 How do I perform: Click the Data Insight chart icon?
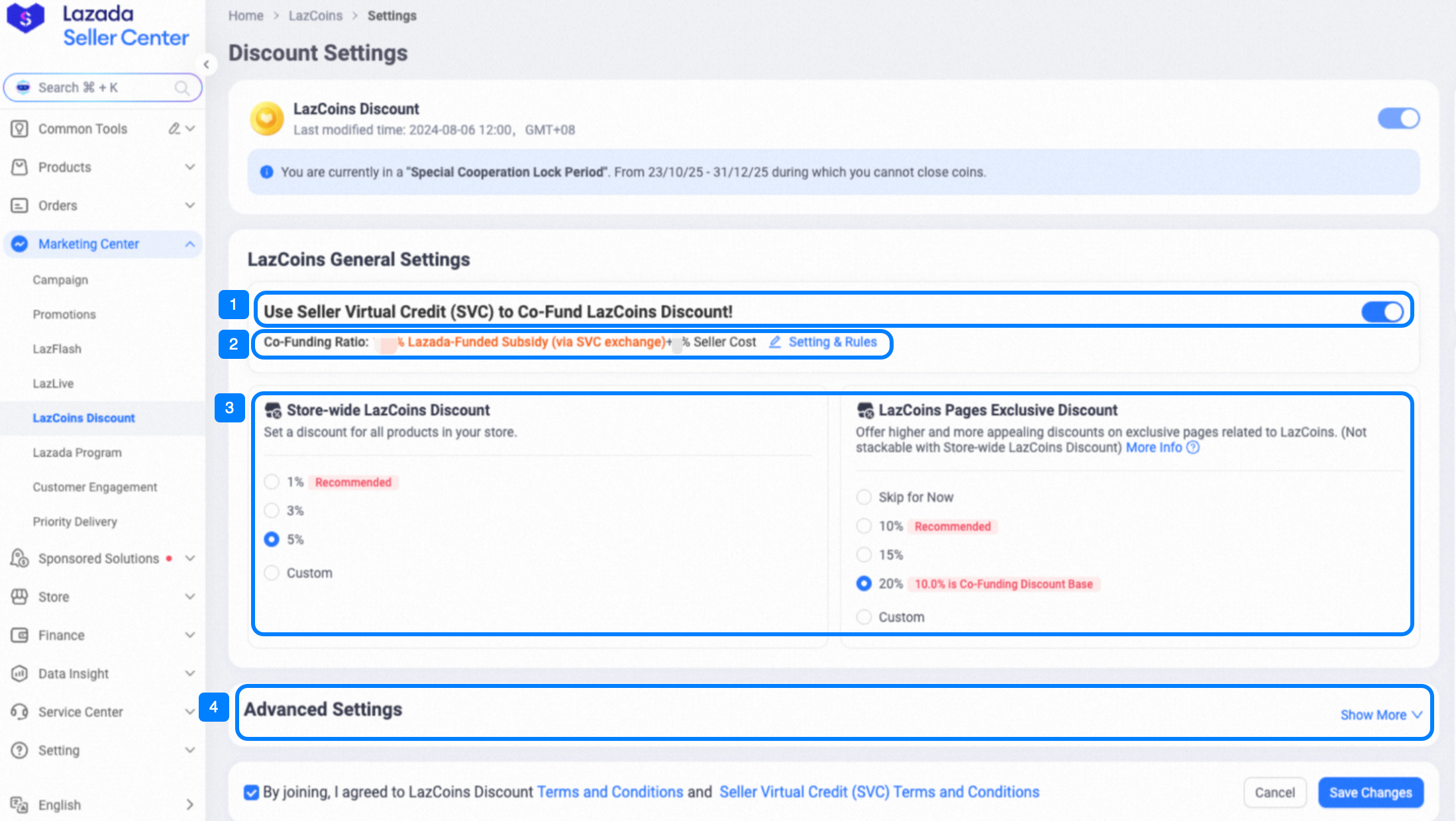pos(19,673)
